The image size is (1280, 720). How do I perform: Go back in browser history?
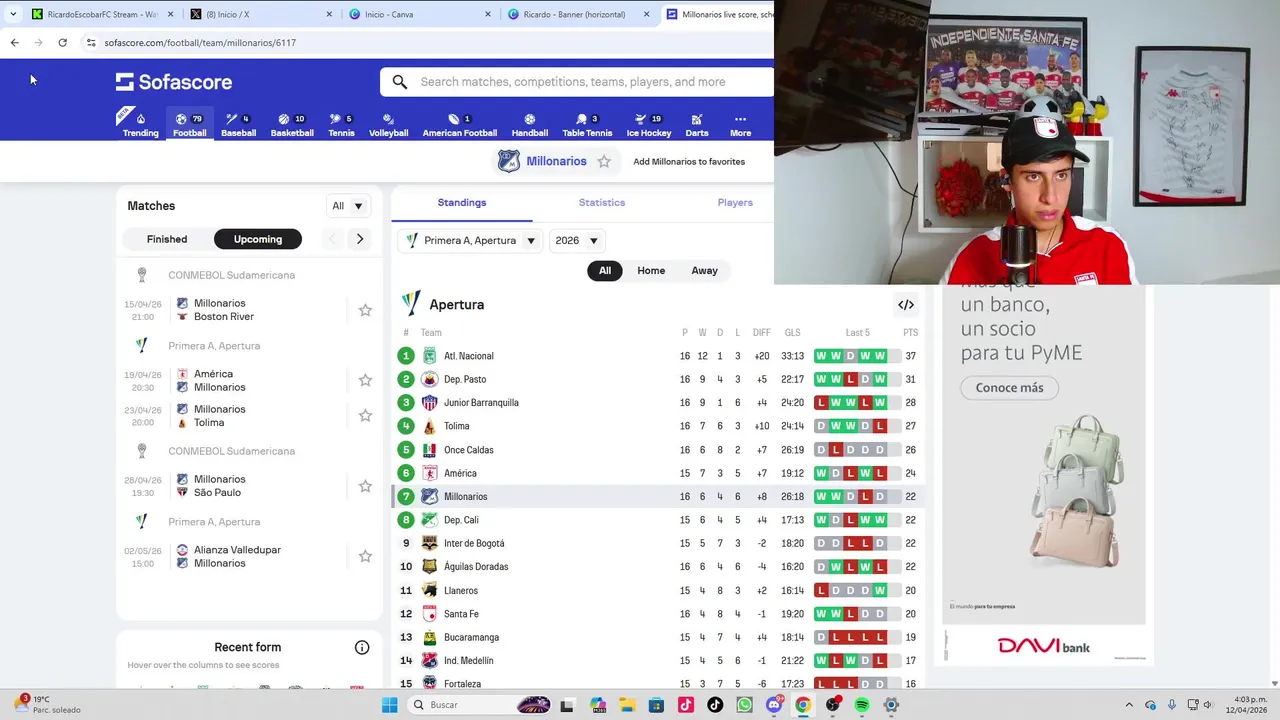coord(14,43)
